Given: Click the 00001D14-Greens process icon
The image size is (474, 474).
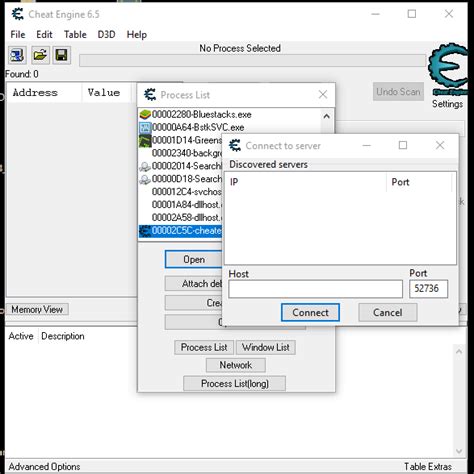Looking at the screenshot, I should pos(145,140).
